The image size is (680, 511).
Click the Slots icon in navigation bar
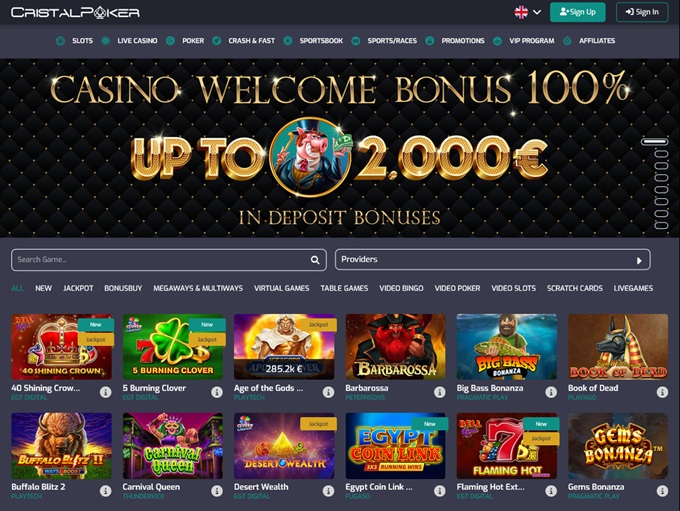coord(61,41)
